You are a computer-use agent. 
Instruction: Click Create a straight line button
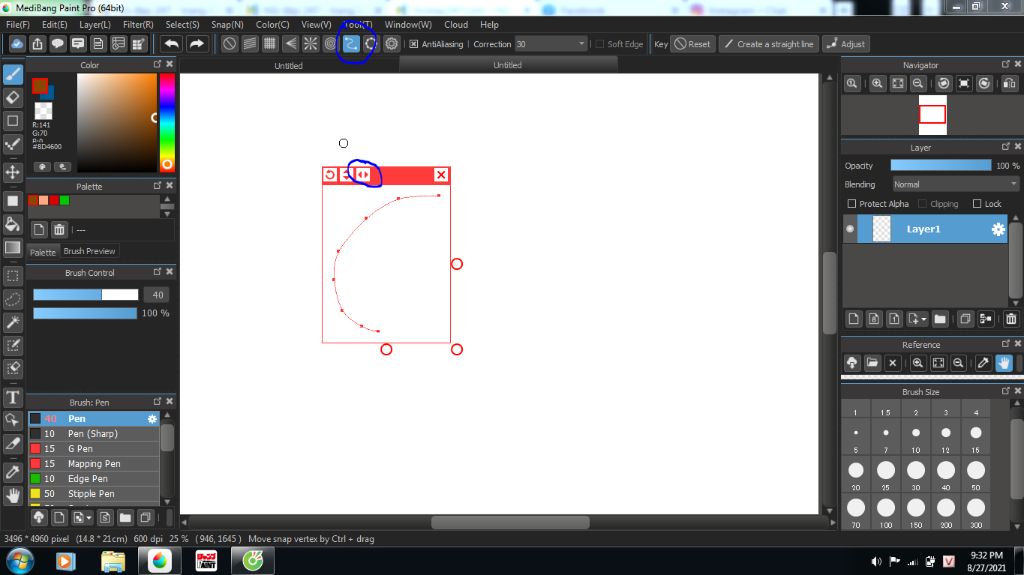(769, 44)
